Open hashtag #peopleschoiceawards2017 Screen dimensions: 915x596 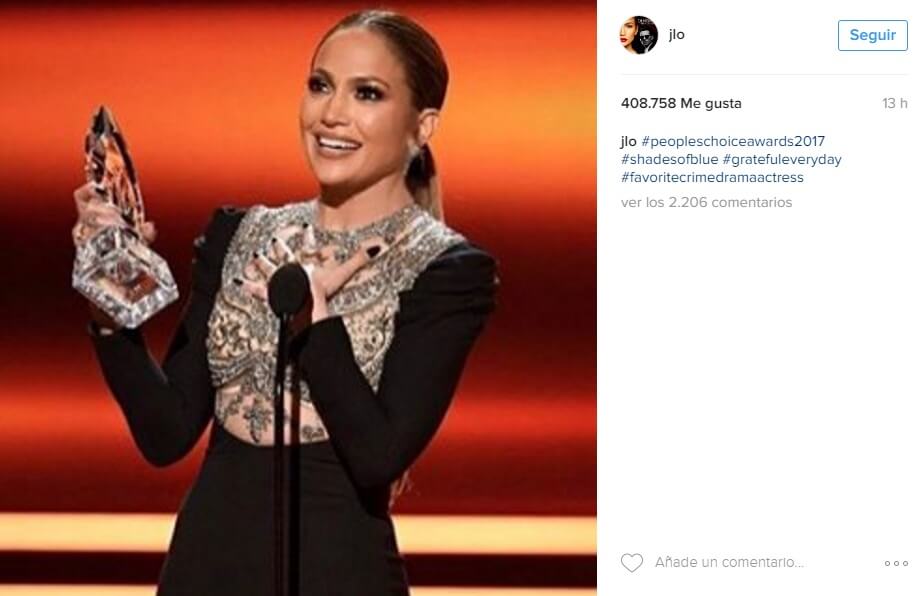pos(733,141)
